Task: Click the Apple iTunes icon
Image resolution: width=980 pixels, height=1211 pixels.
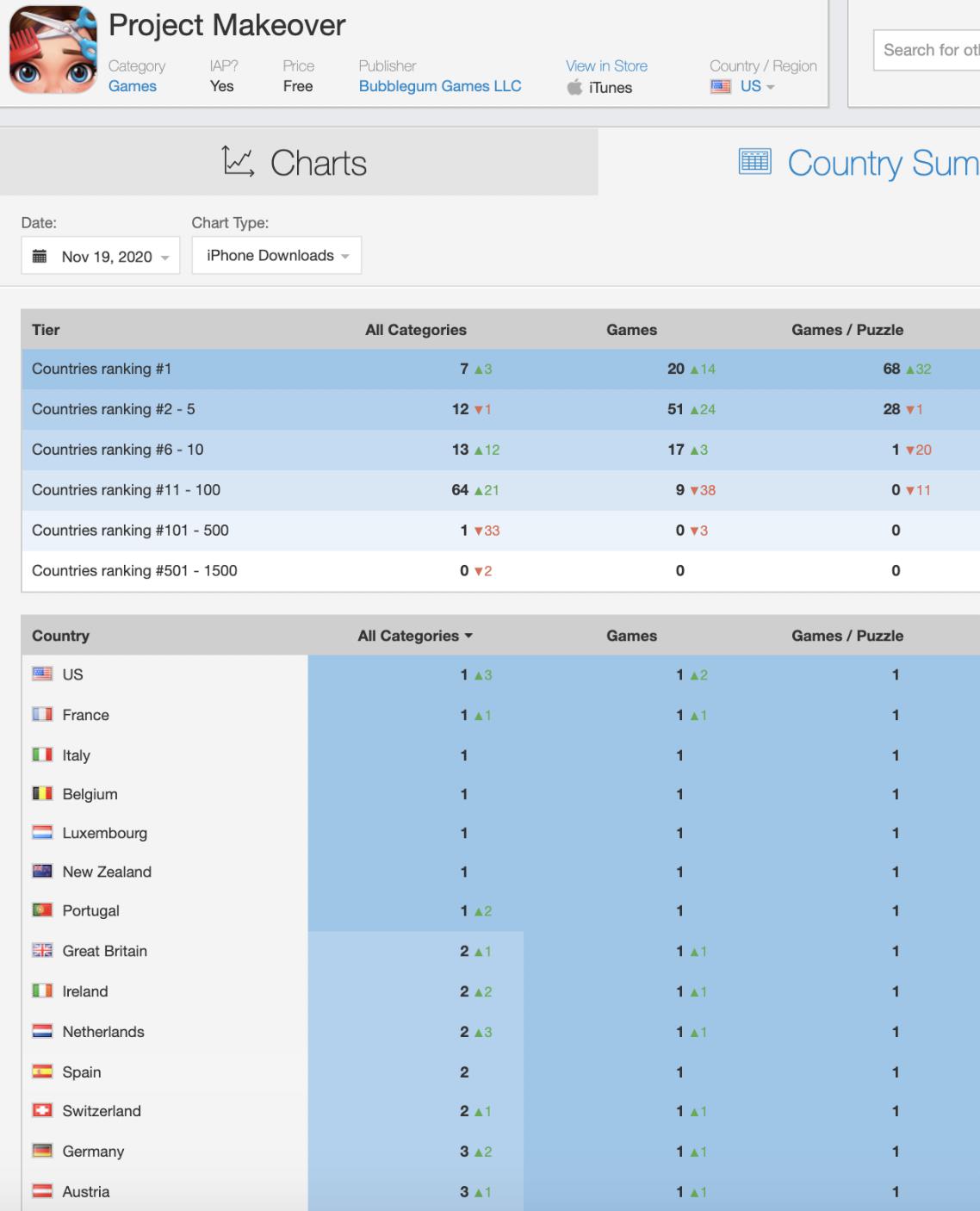Action: click(574, 87)
